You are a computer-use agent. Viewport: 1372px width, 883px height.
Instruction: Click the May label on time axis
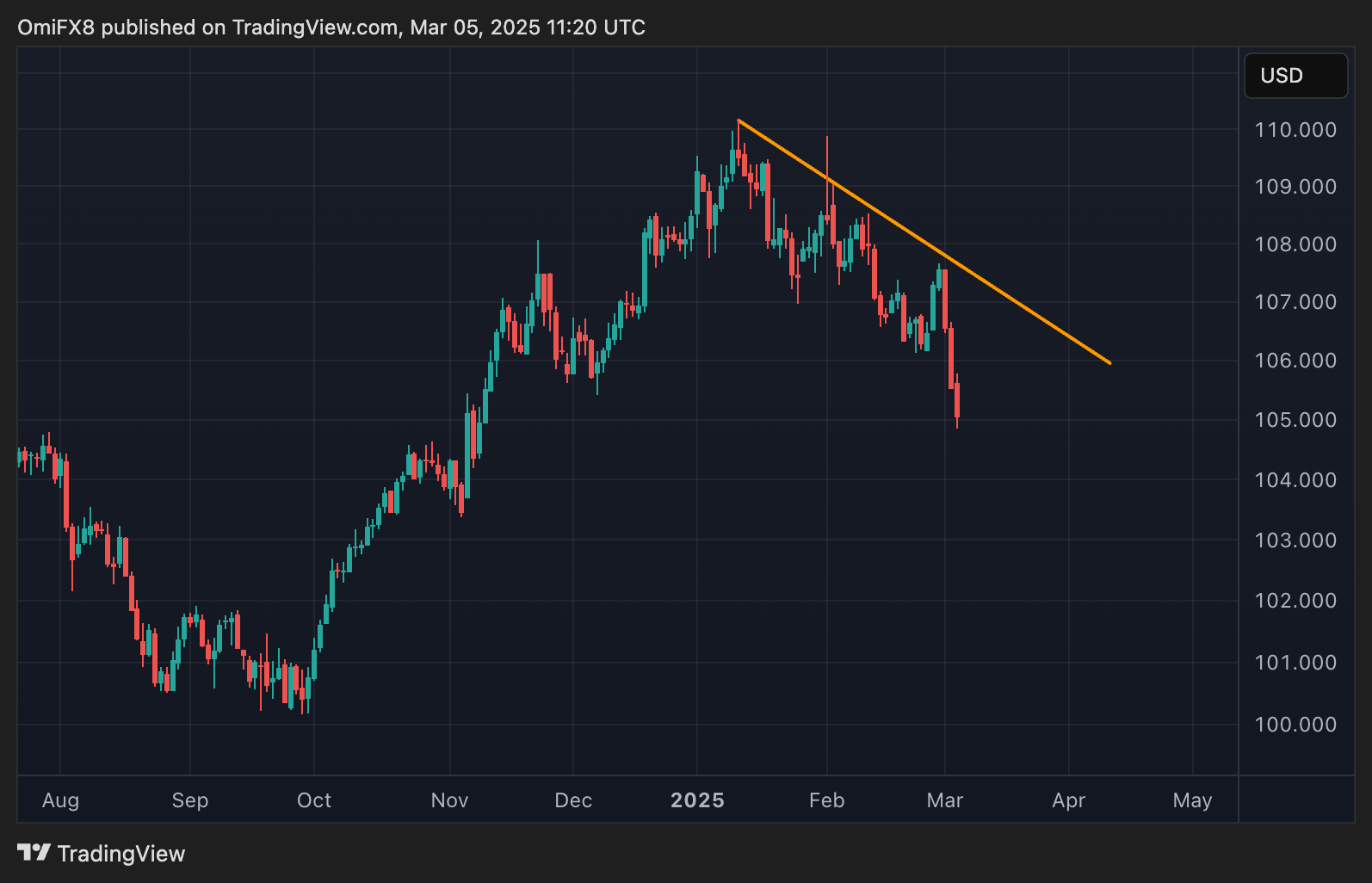point(1192,800)
